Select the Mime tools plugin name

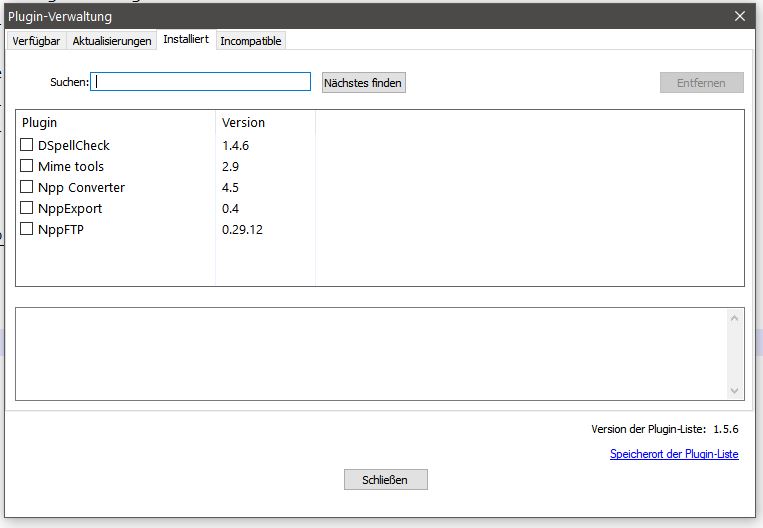(x=71, y=166)
